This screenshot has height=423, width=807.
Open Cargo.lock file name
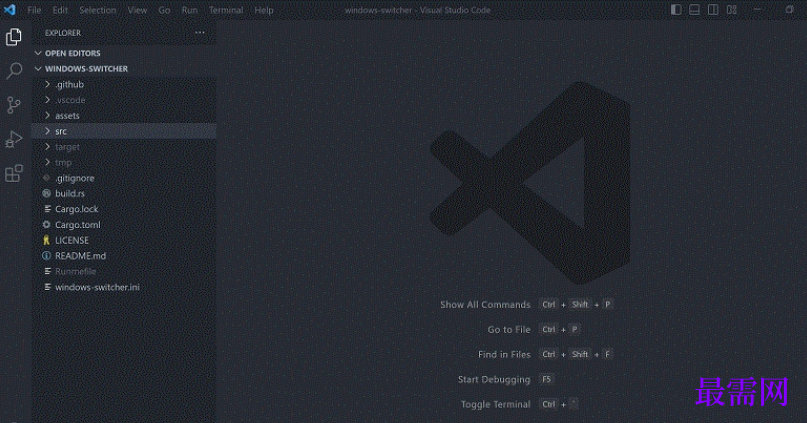[x=77, y=209]
